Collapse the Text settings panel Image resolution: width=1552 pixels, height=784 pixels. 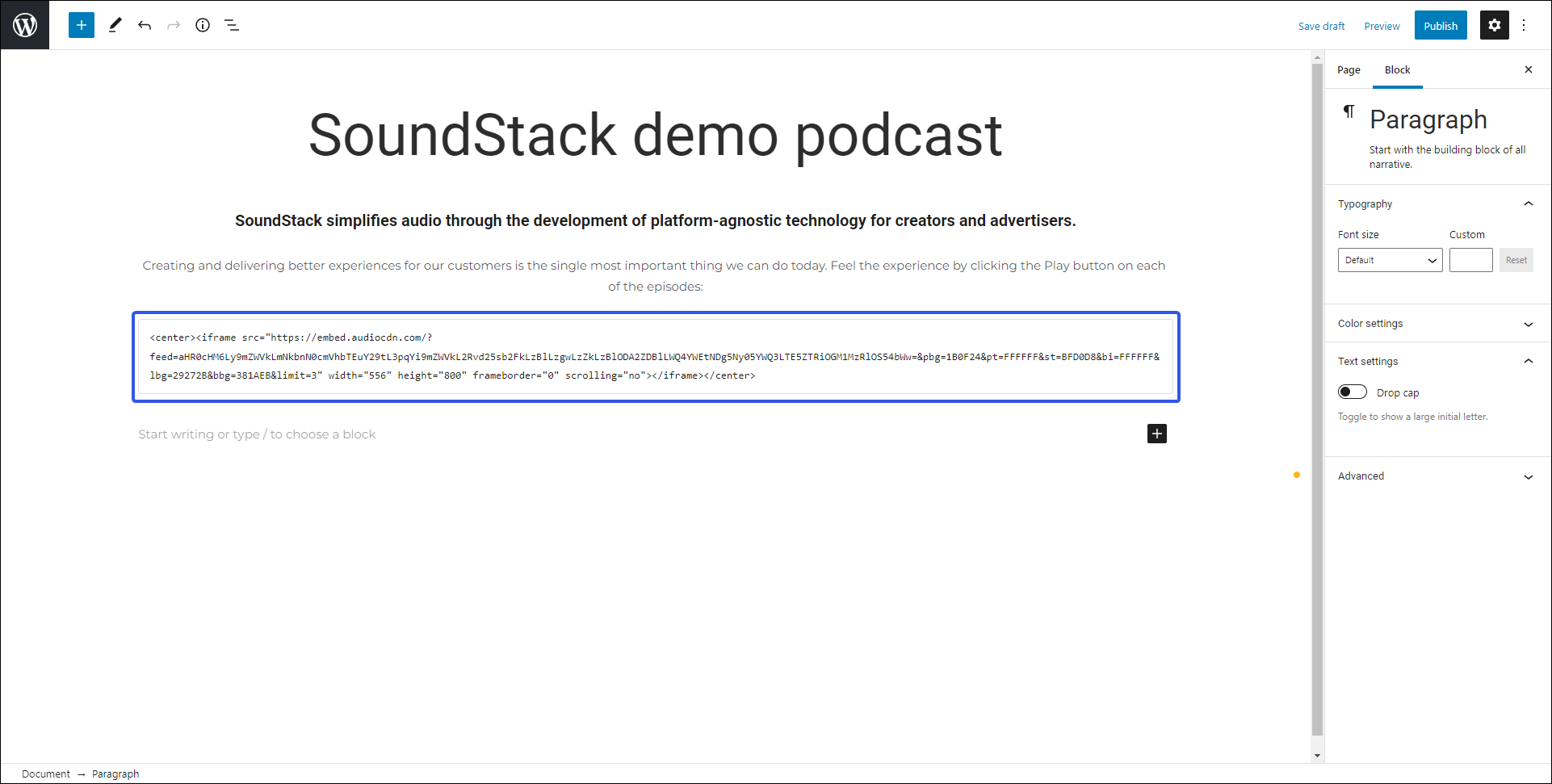[1437, 361]
